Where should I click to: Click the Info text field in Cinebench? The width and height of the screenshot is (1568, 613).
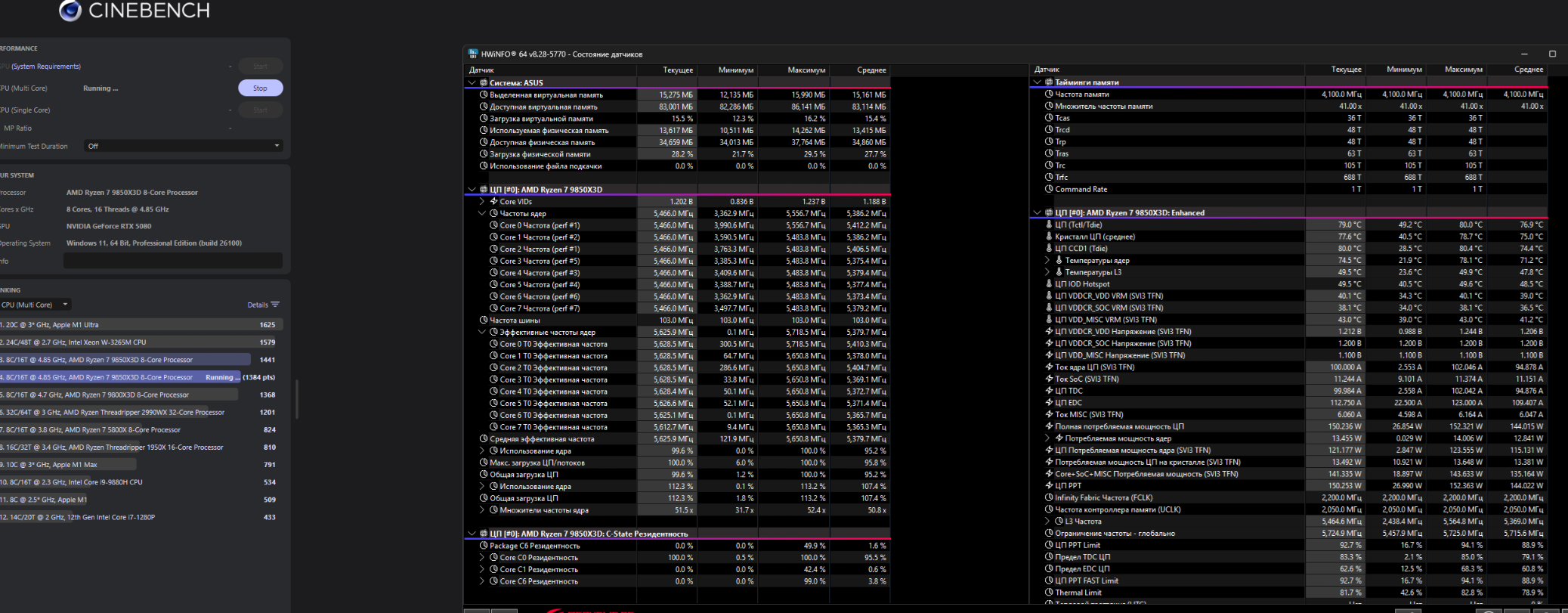pyautogui.click(x=173, y=261)
